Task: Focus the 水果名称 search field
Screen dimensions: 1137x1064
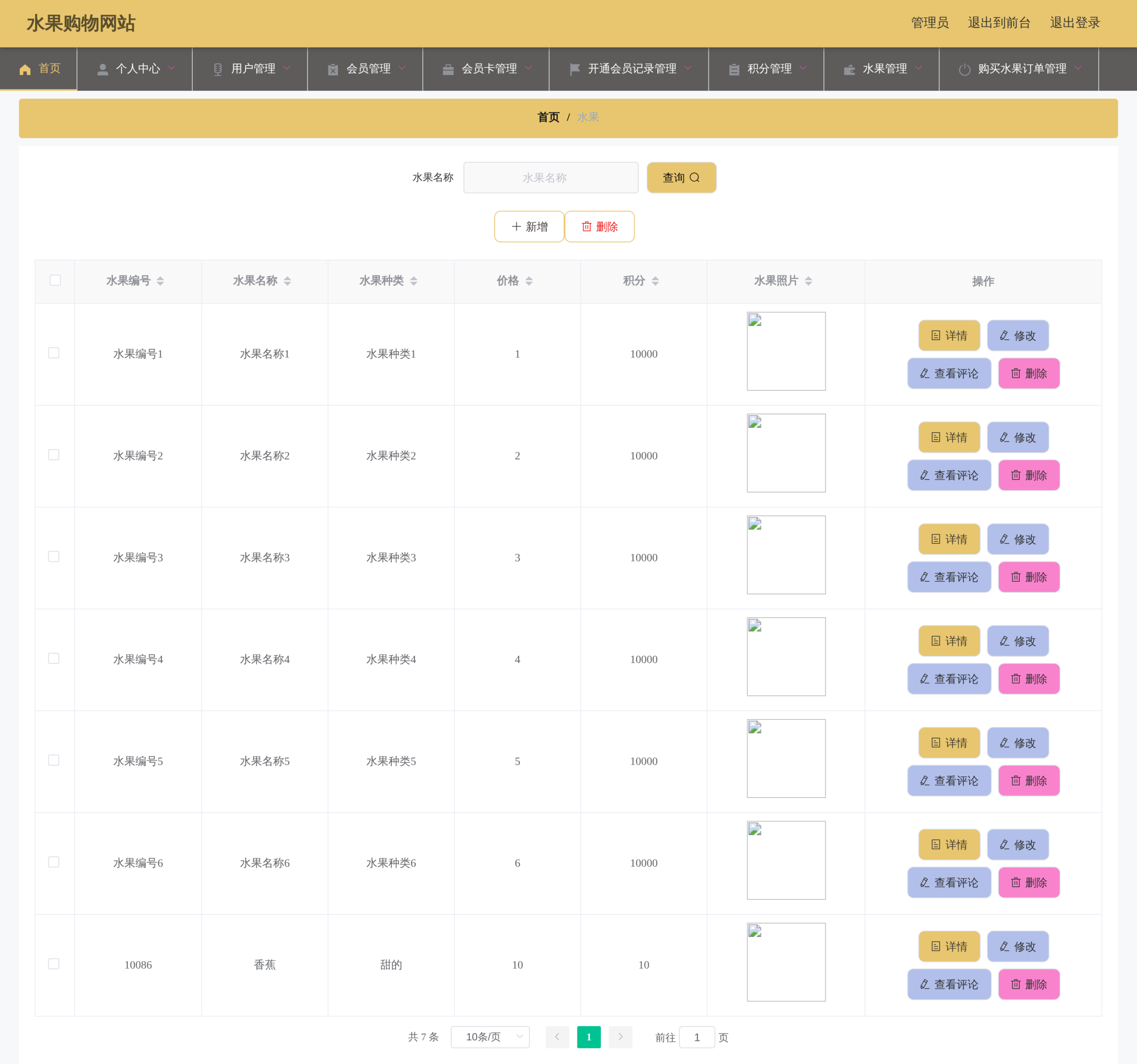Action: click(551, 178)
